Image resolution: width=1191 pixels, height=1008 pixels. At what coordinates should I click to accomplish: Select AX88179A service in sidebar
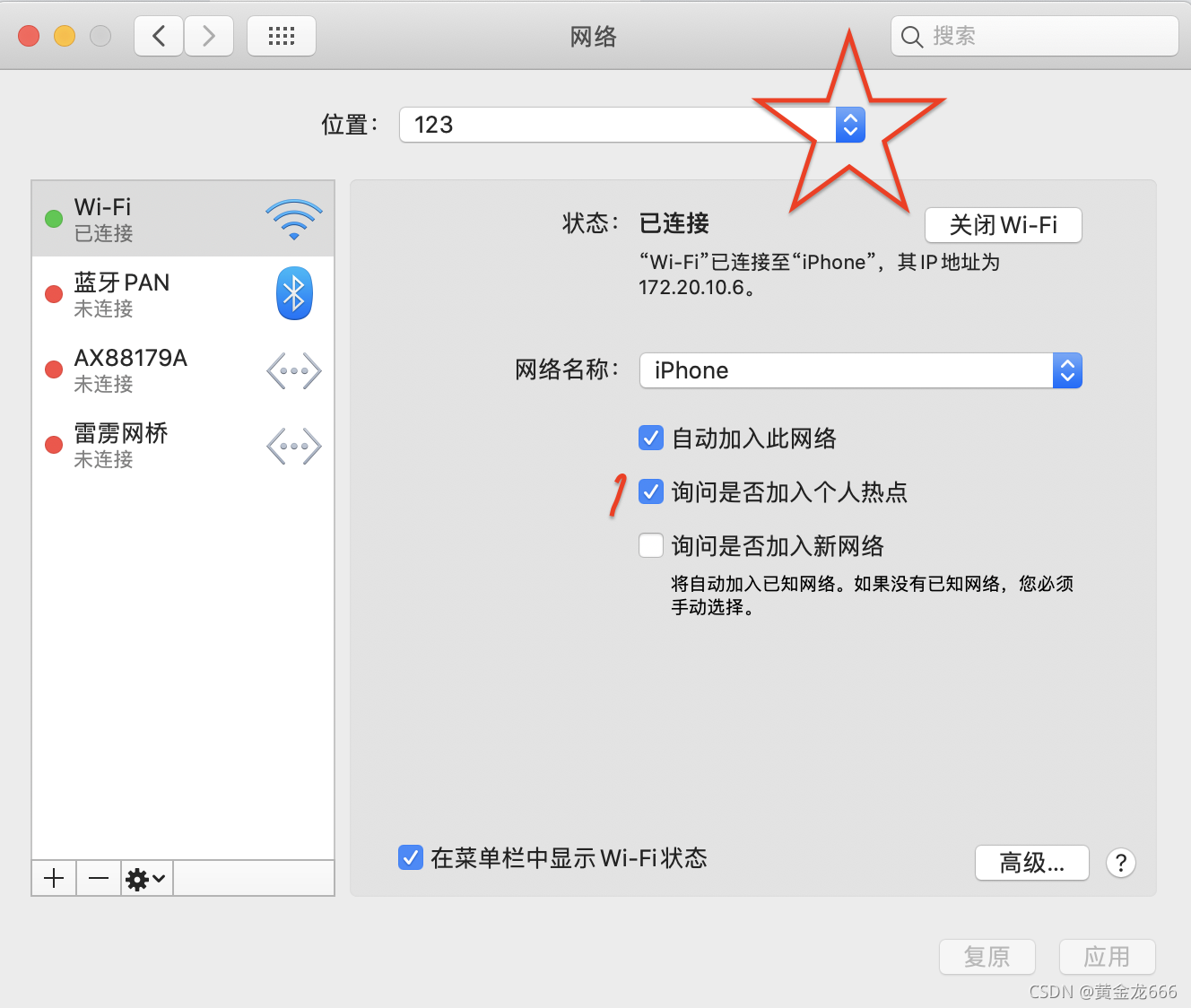click(183, 369)
